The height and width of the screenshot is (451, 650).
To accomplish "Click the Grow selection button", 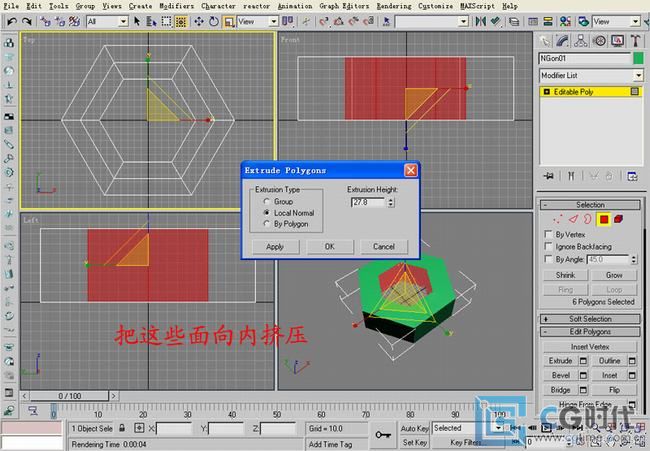I will 614,275.
